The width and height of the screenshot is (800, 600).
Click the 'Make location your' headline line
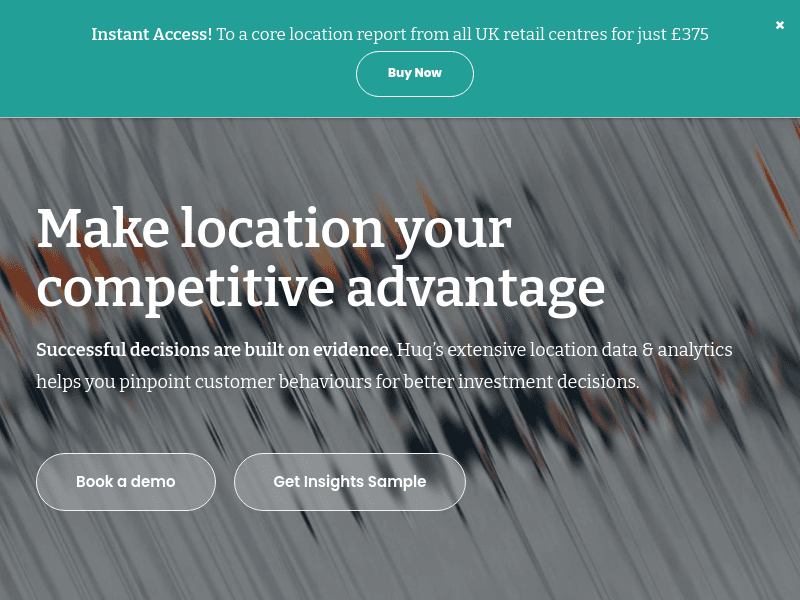[273, 229]
